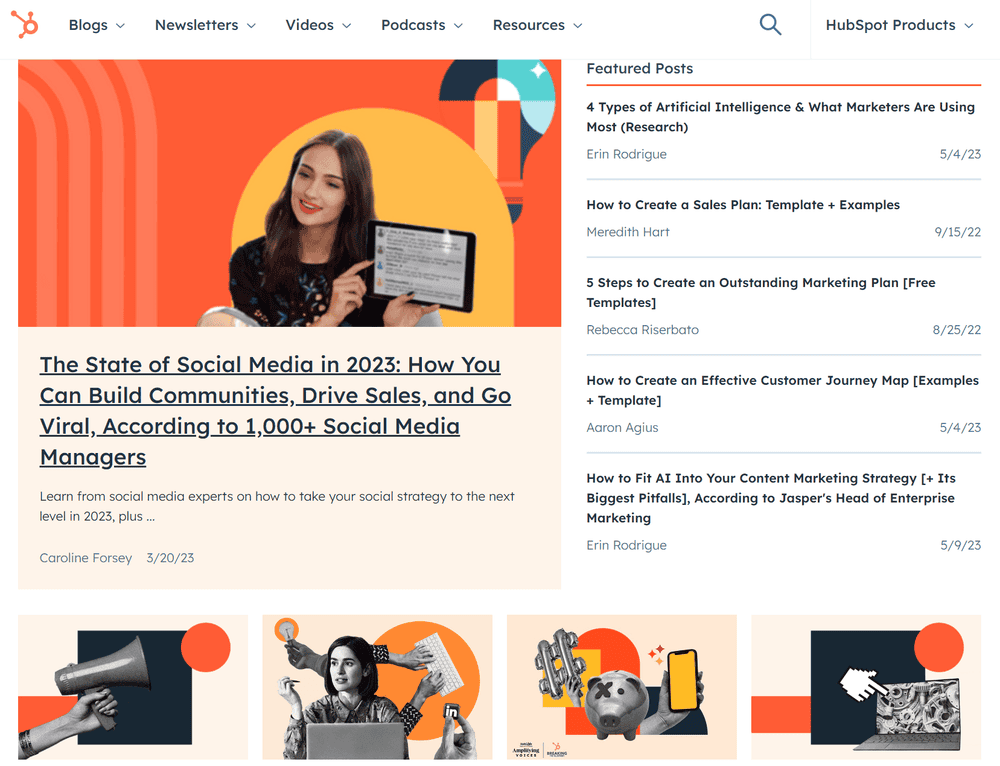Click the 9/15/22 date on Sales Plan post
1000x766 pixels.
coord(958,232)
